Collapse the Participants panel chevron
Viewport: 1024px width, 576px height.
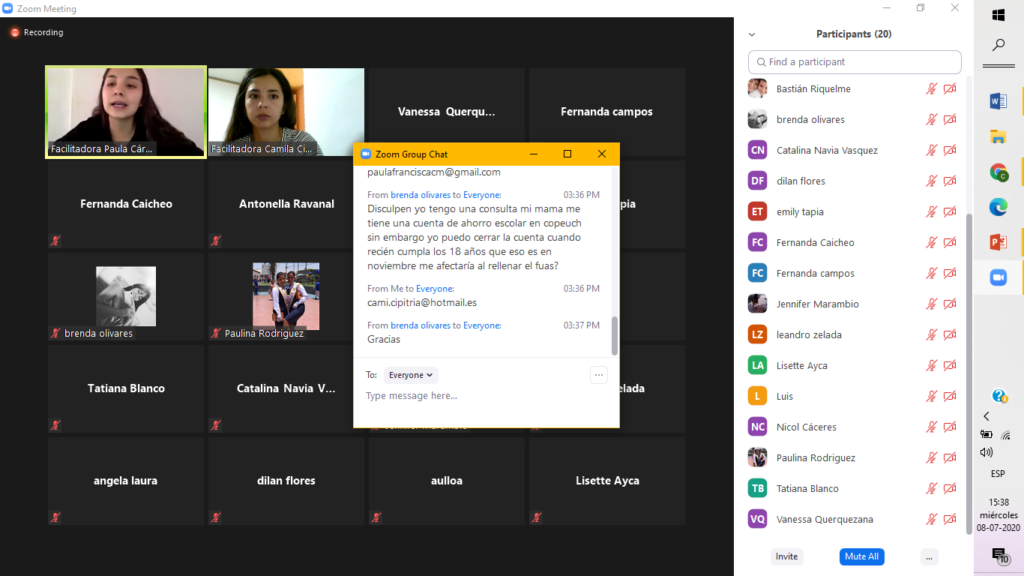(x=752, y=34)
